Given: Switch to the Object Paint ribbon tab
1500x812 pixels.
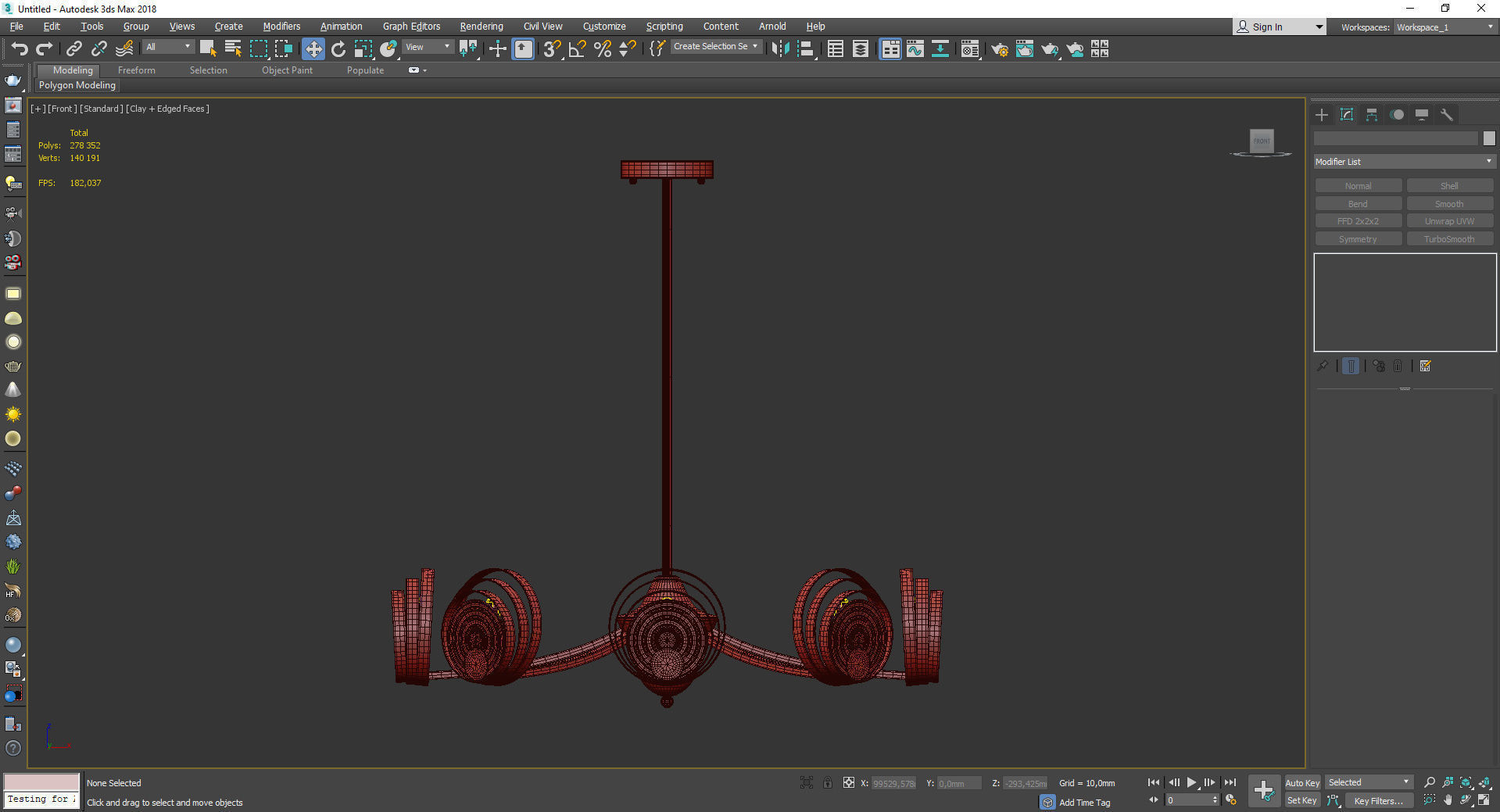Looking at the screenshot, I should [287, 70].
